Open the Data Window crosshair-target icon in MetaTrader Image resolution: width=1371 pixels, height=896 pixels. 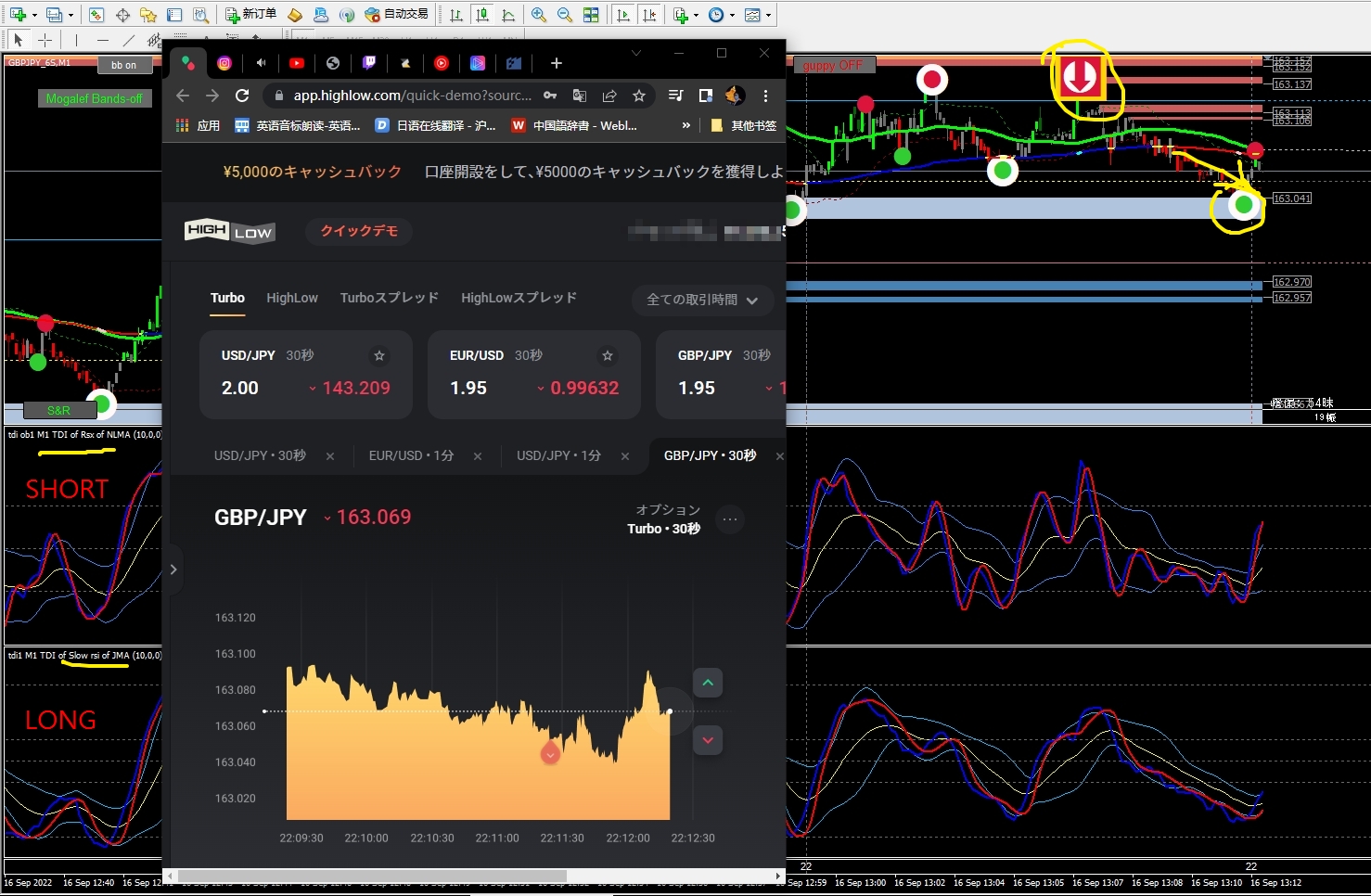click(x=122, y=15)
